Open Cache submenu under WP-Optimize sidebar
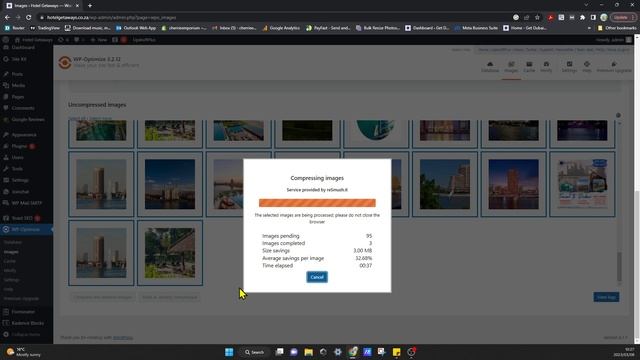This screenshot has height=360, width=640. point(9,261)
